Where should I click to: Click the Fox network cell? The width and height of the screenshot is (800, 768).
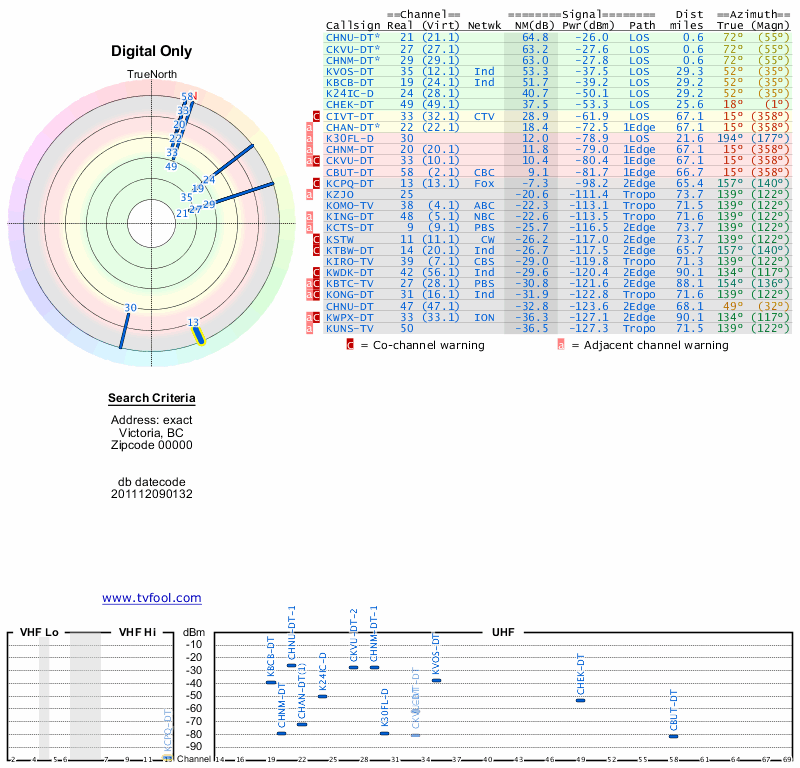(484, 183)
